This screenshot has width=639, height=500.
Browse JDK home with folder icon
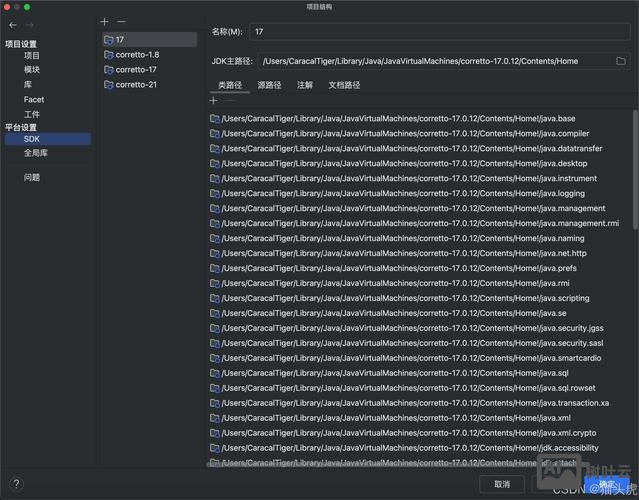coord(621,61)
